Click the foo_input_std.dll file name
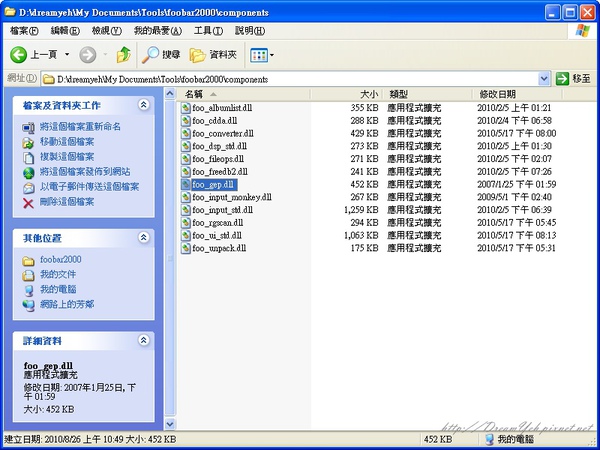Screen dimensions: 600x450 [222, 210]
